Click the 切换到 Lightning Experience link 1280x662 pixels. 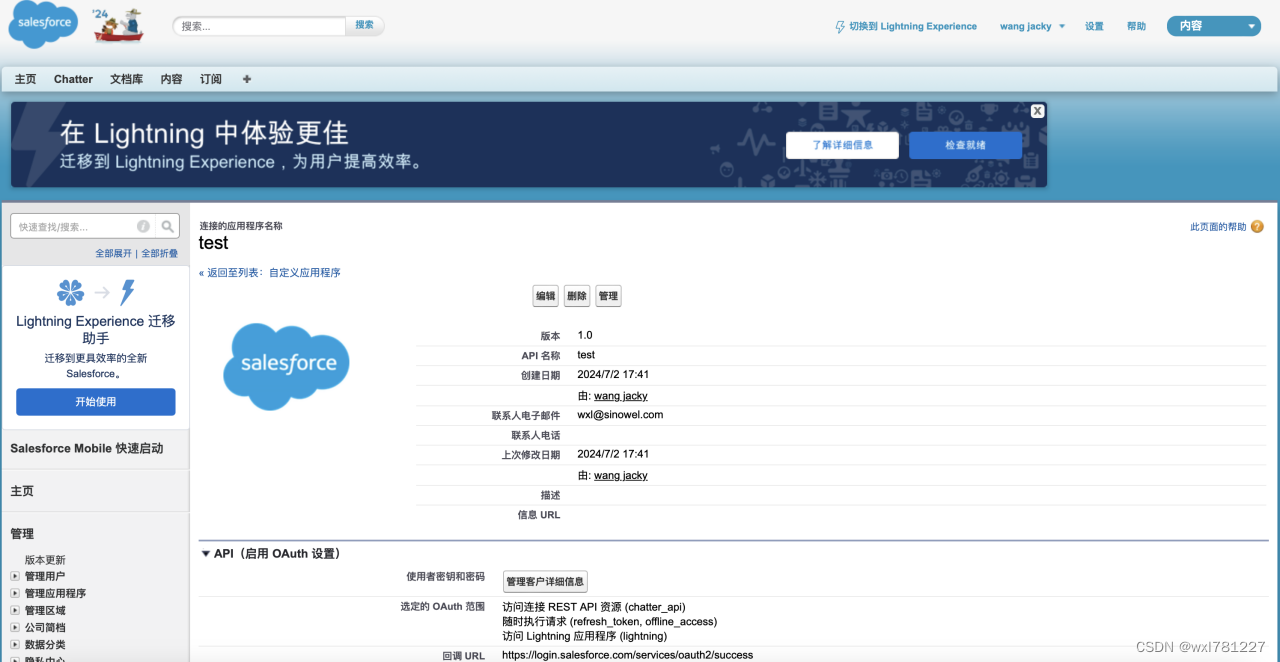pyautogui.click(x=913, y=27)
